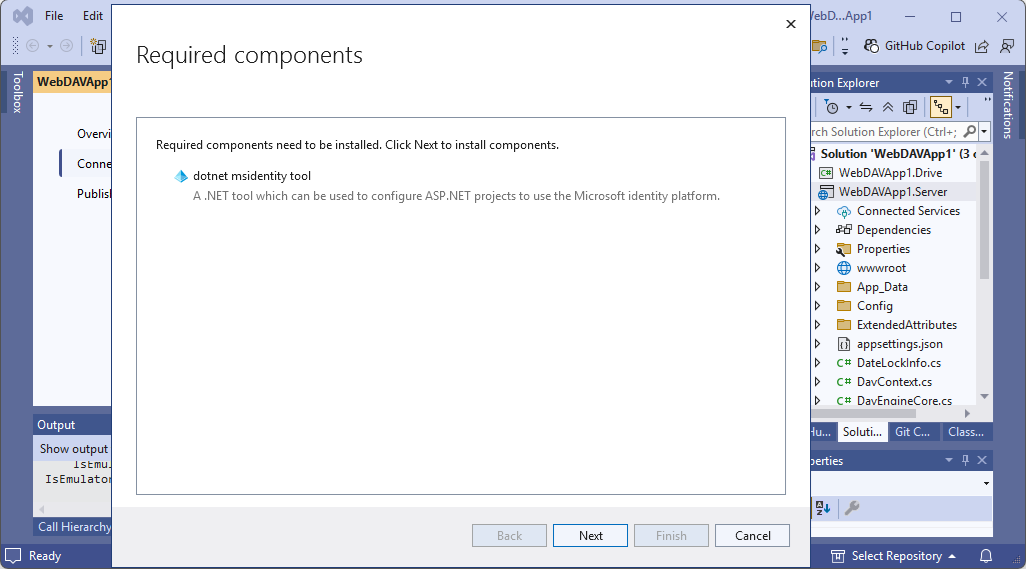Click the Navigate Forward arrow icon
The height and width of the screenshot is (569, 1026).
pyautogui.click(x=66, y=46)
